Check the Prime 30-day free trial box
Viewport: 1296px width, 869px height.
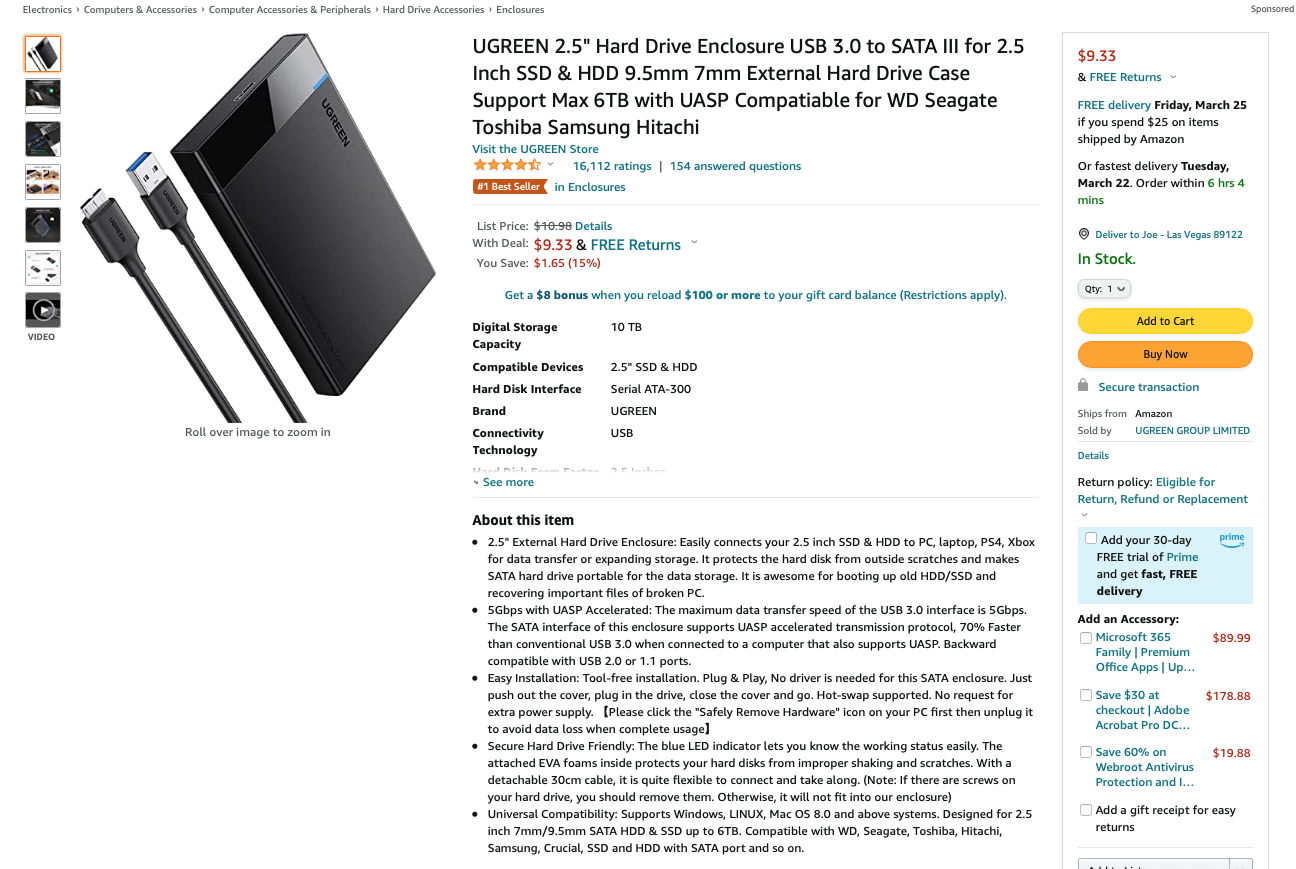click(1090, 538)
